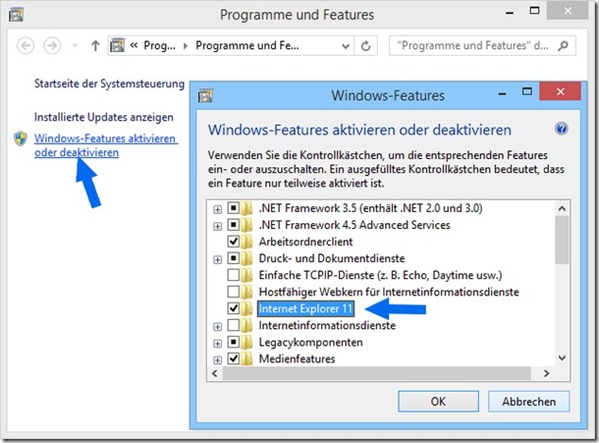This screenshot has width=599, height=443.
Task: Go up one folder level
Action: coord(96,46)
